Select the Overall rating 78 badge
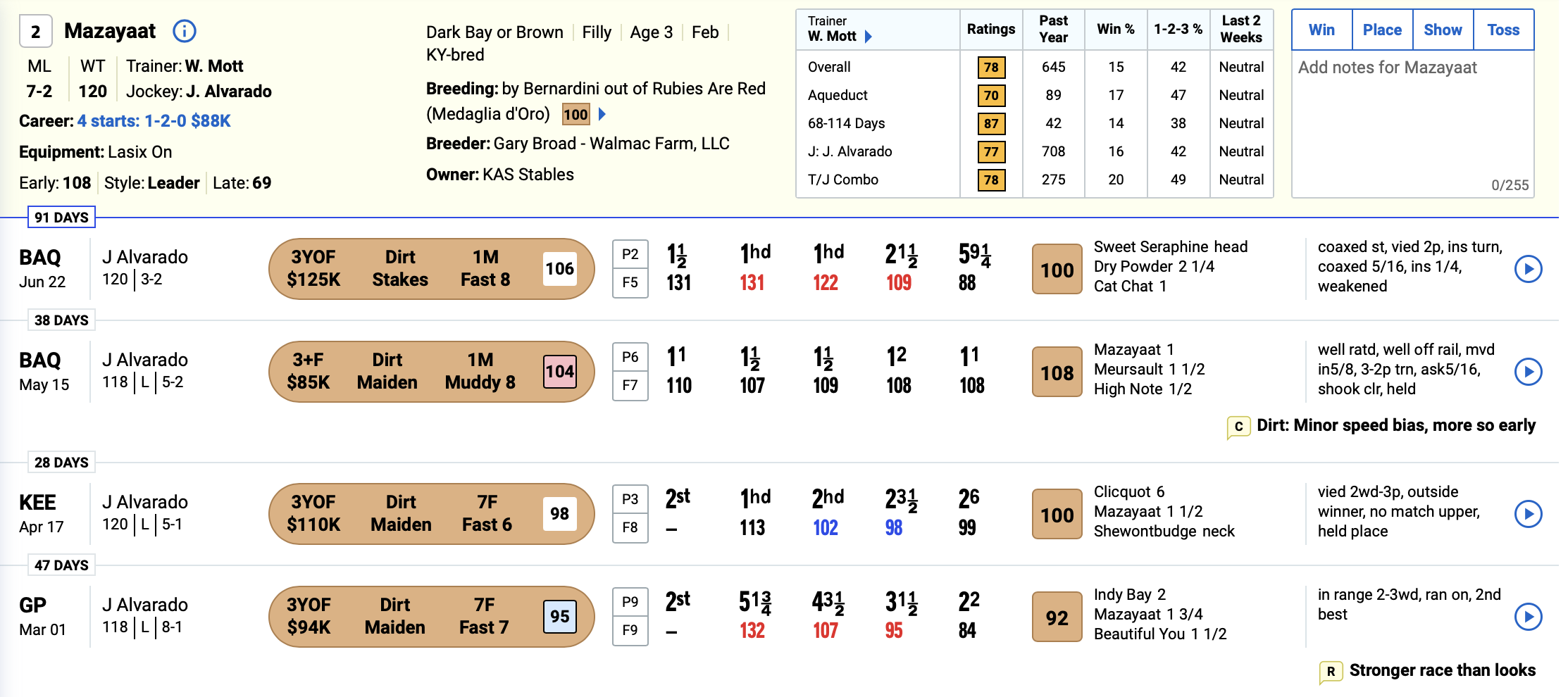 [x=991, y=68]
